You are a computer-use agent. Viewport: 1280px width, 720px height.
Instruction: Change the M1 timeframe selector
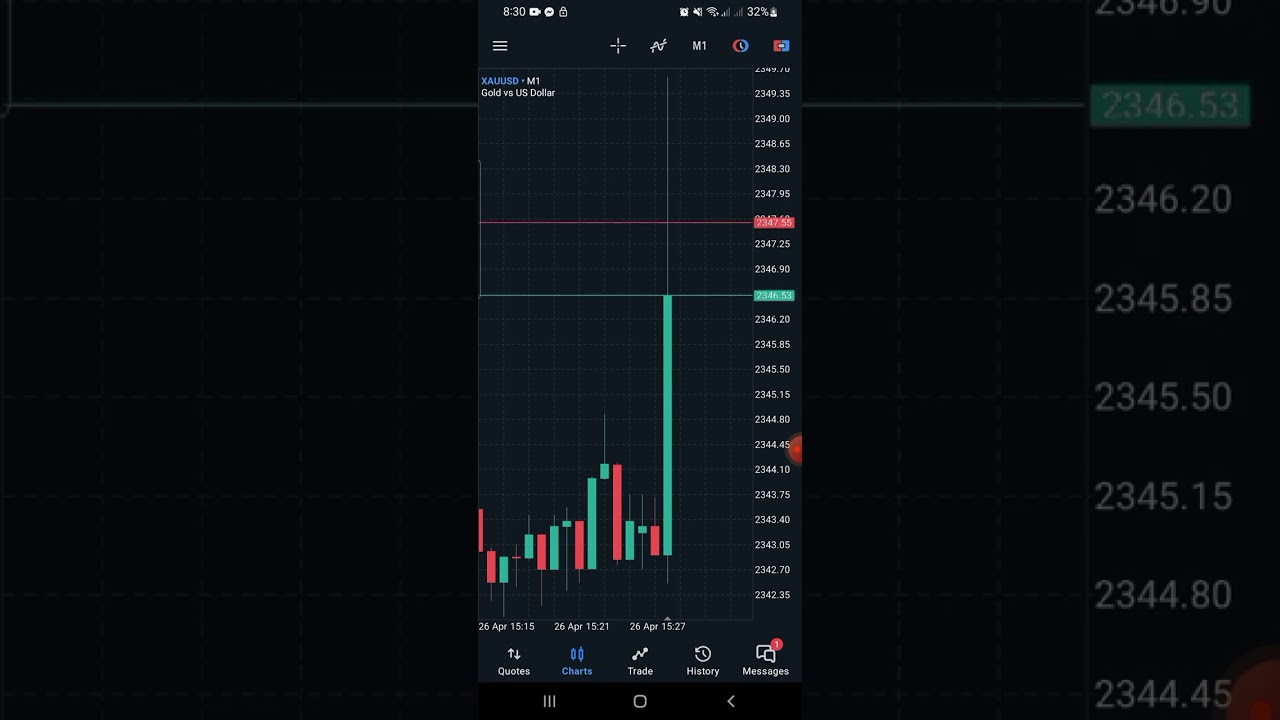pyautogui.click(x=699, y=46)
